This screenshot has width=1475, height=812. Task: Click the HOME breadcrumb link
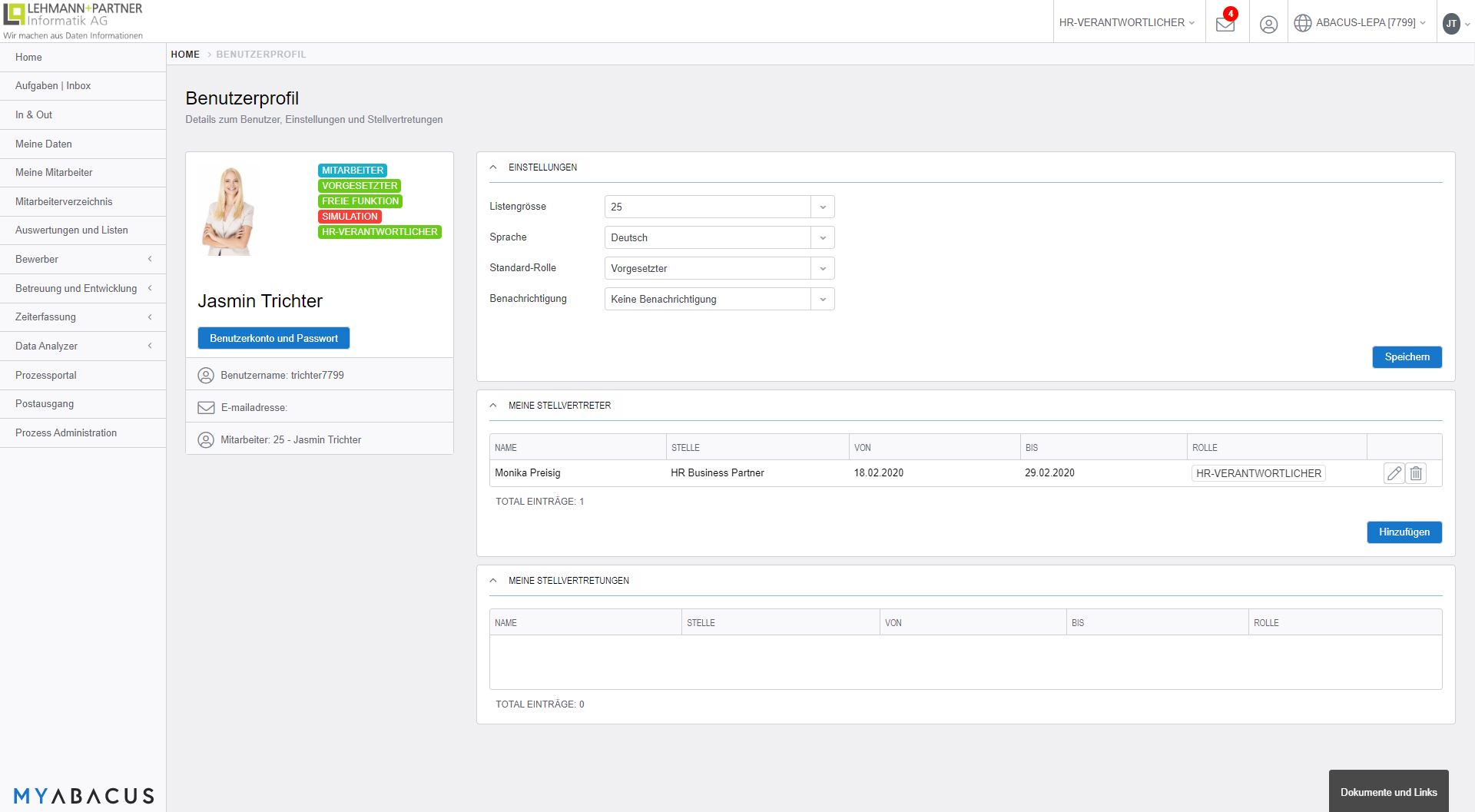[x=185, y=55]
